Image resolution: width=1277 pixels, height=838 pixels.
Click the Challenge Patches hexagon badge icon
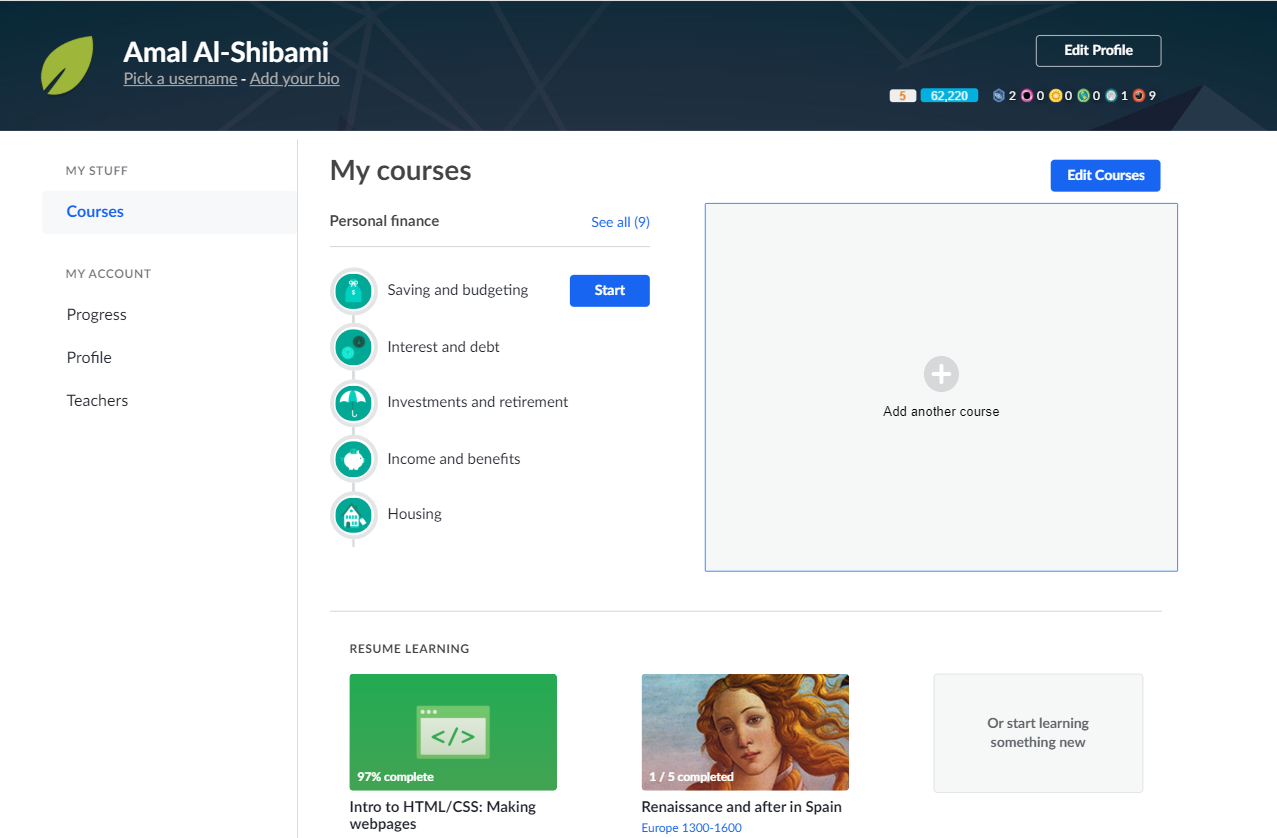[998, 96]
